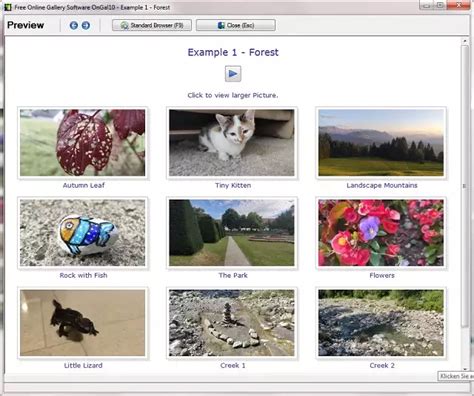Click the Landscape Mountains caption text
The width and height of the screenshot is (474, 396).
click(x=382, y=185)
